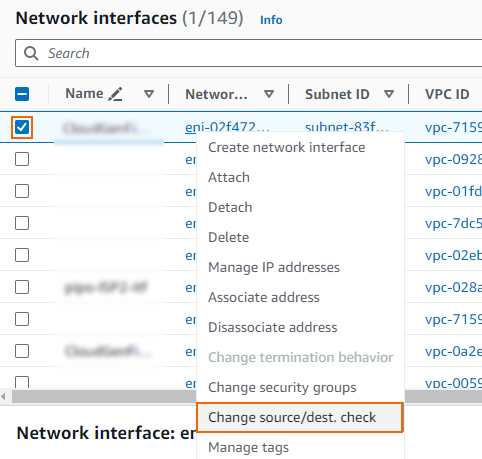Select Change security groups option
The width and height of the screenshot is (482, 459).
point(282,387)
